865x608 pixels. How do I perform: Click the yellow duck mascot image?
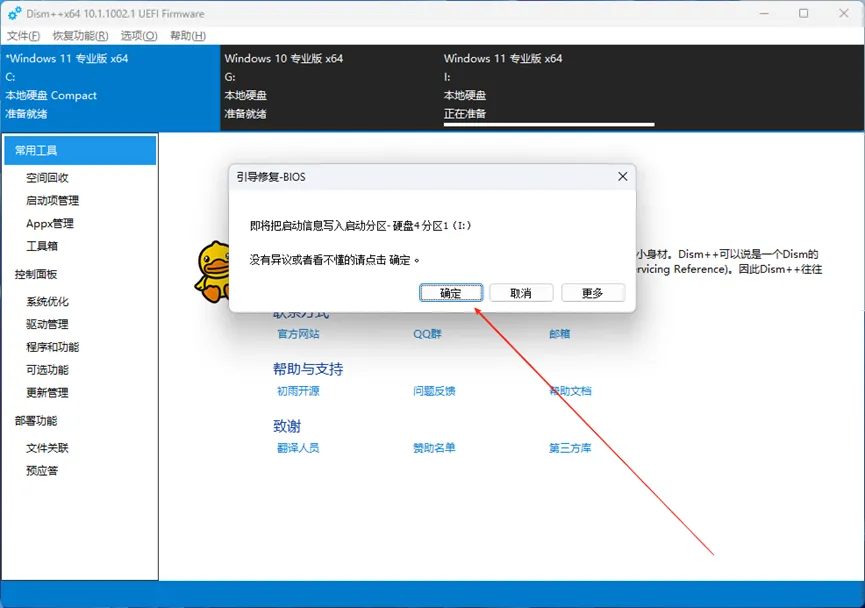click(x=211, y=272)
